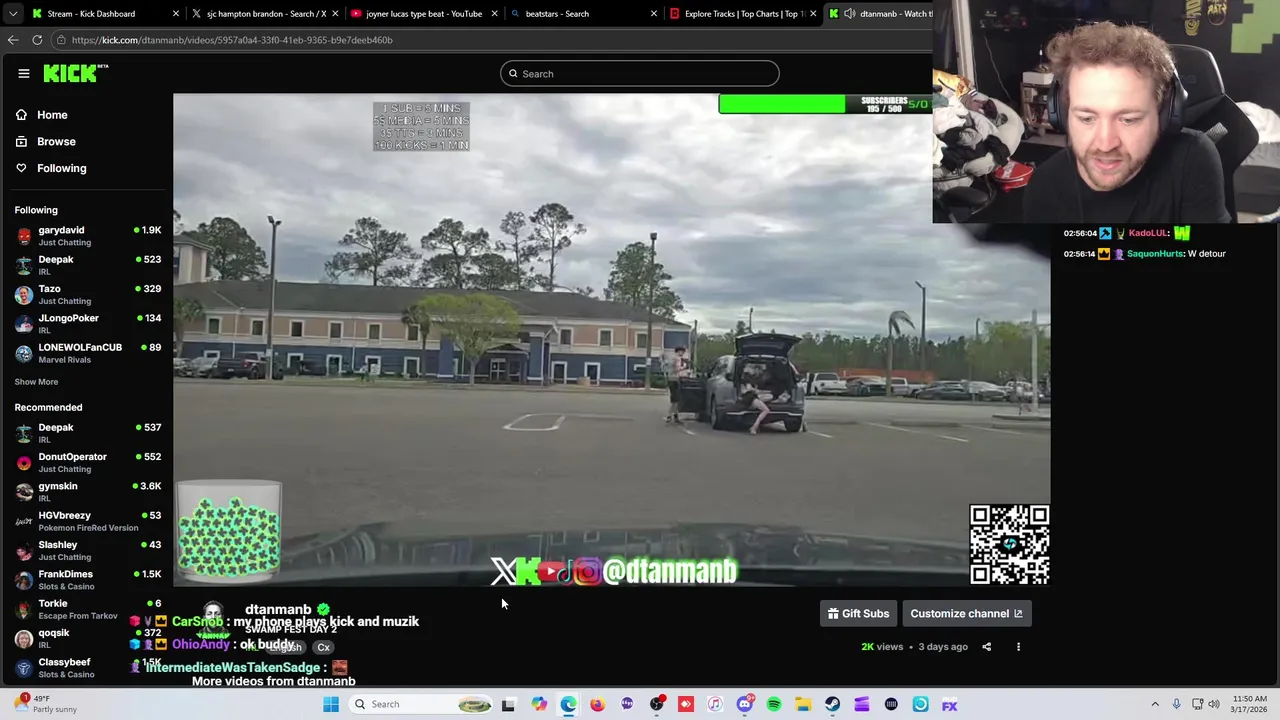Viewport: 1280px width, 720px height.
Task: Open FrankDimes recommended channel
Action: [x=88, y=580]
